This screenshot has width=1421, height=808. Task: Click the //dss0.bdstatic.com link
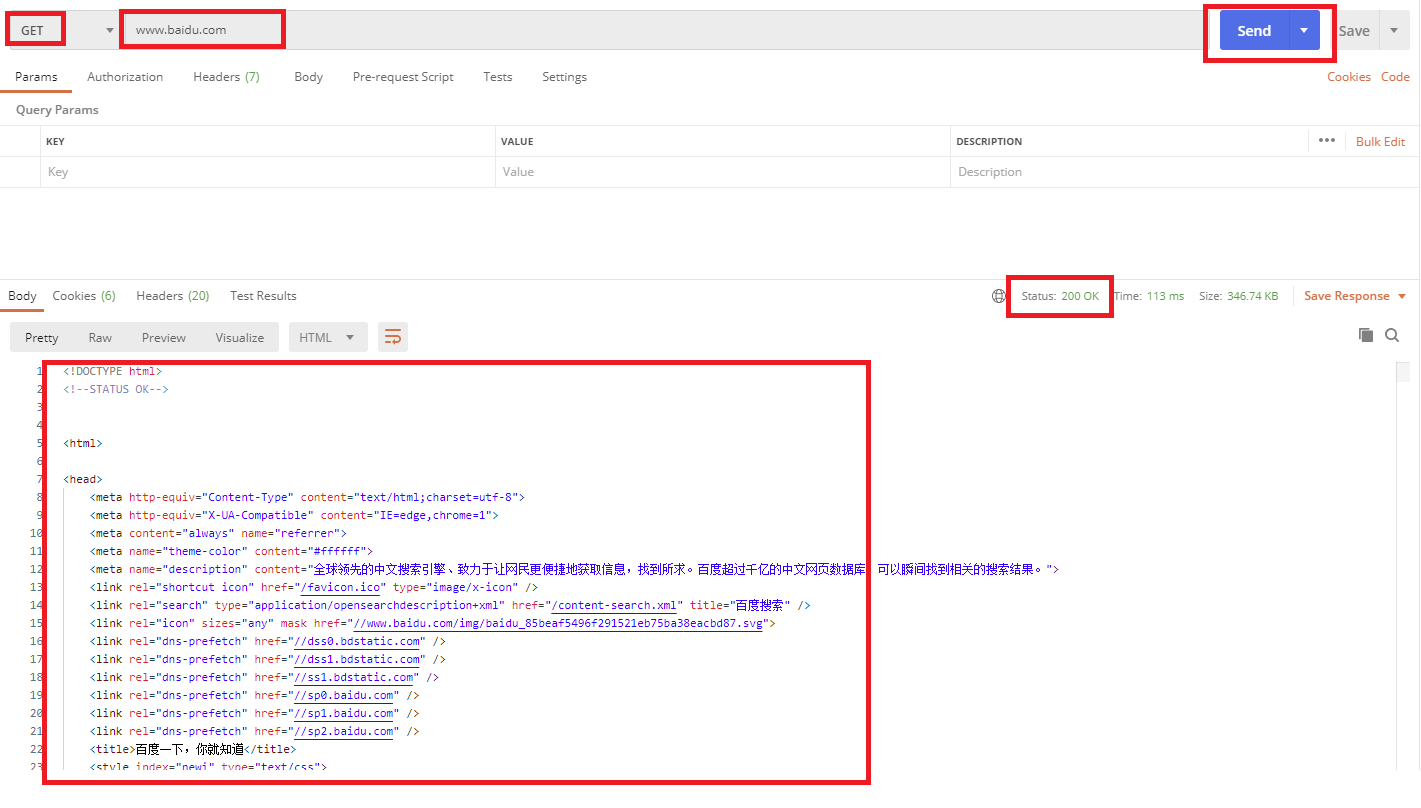click(x=356, y=641)
